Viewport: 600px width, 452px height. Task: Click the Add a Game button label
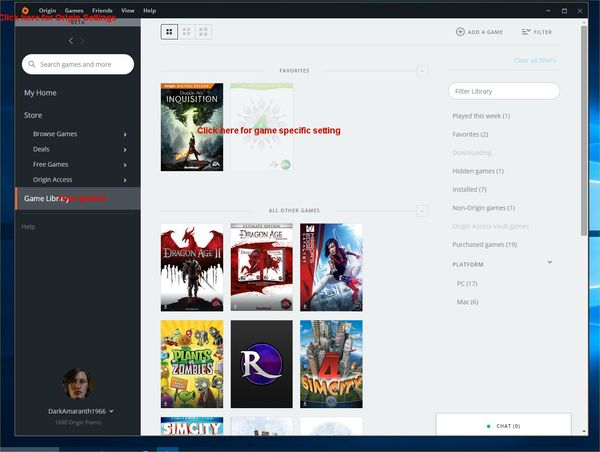coord(485,32)
